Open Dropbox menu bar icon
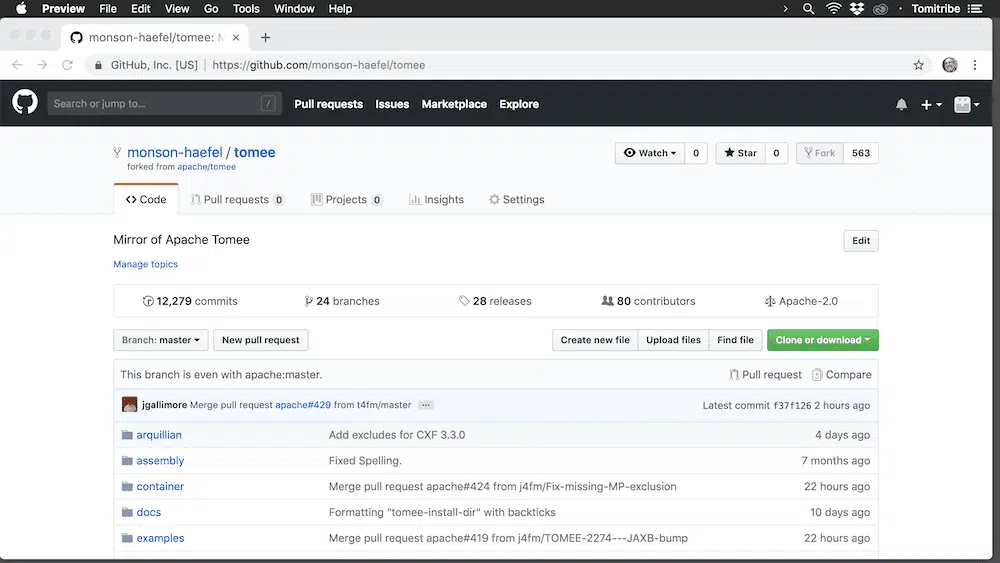The width and height of the screenshot is (1000, 563). pyautogui.click(x=857, y=9)
